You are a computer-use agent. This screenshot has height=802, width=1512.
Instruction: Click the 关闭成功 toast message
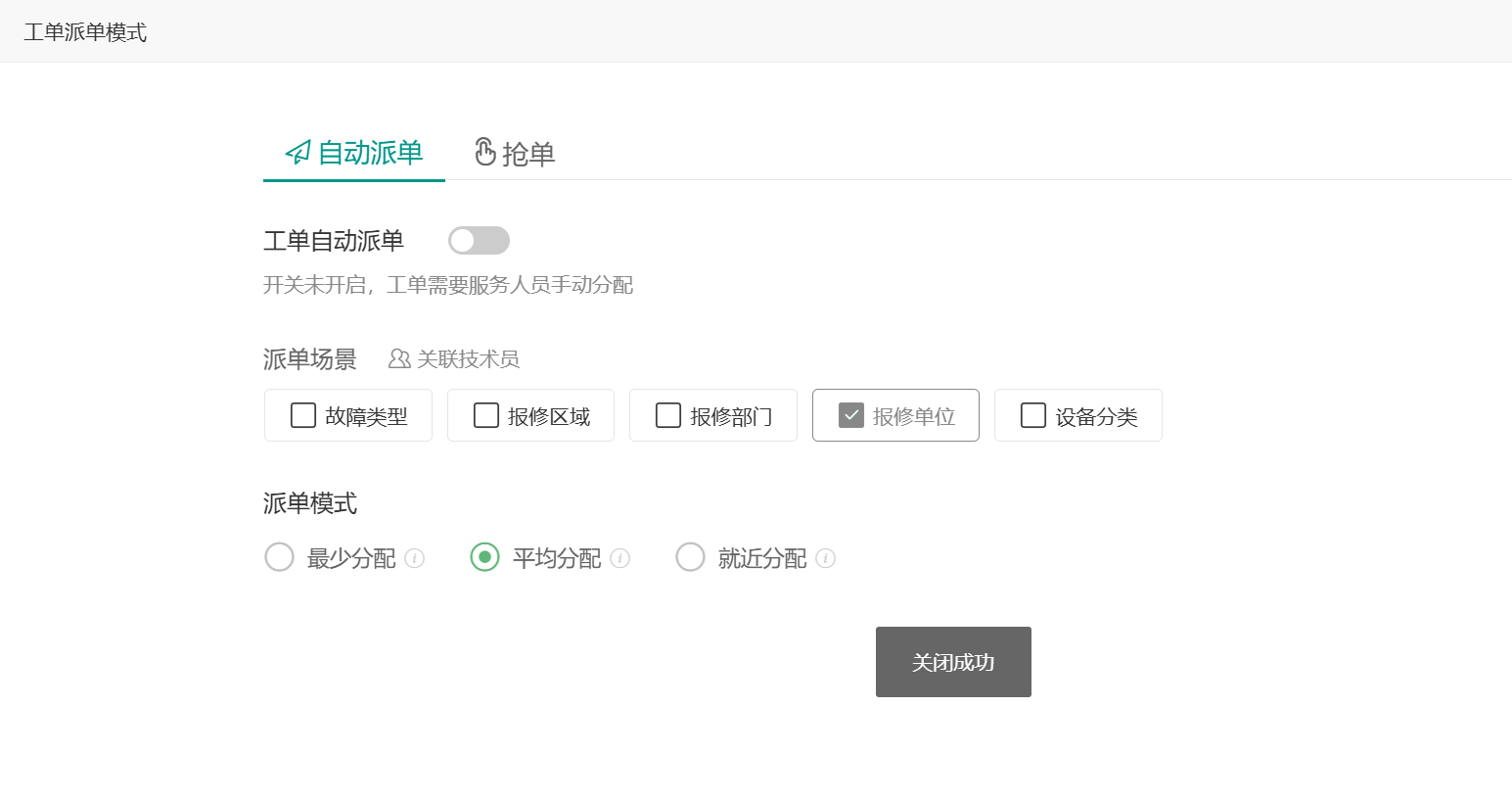(953, 662)
